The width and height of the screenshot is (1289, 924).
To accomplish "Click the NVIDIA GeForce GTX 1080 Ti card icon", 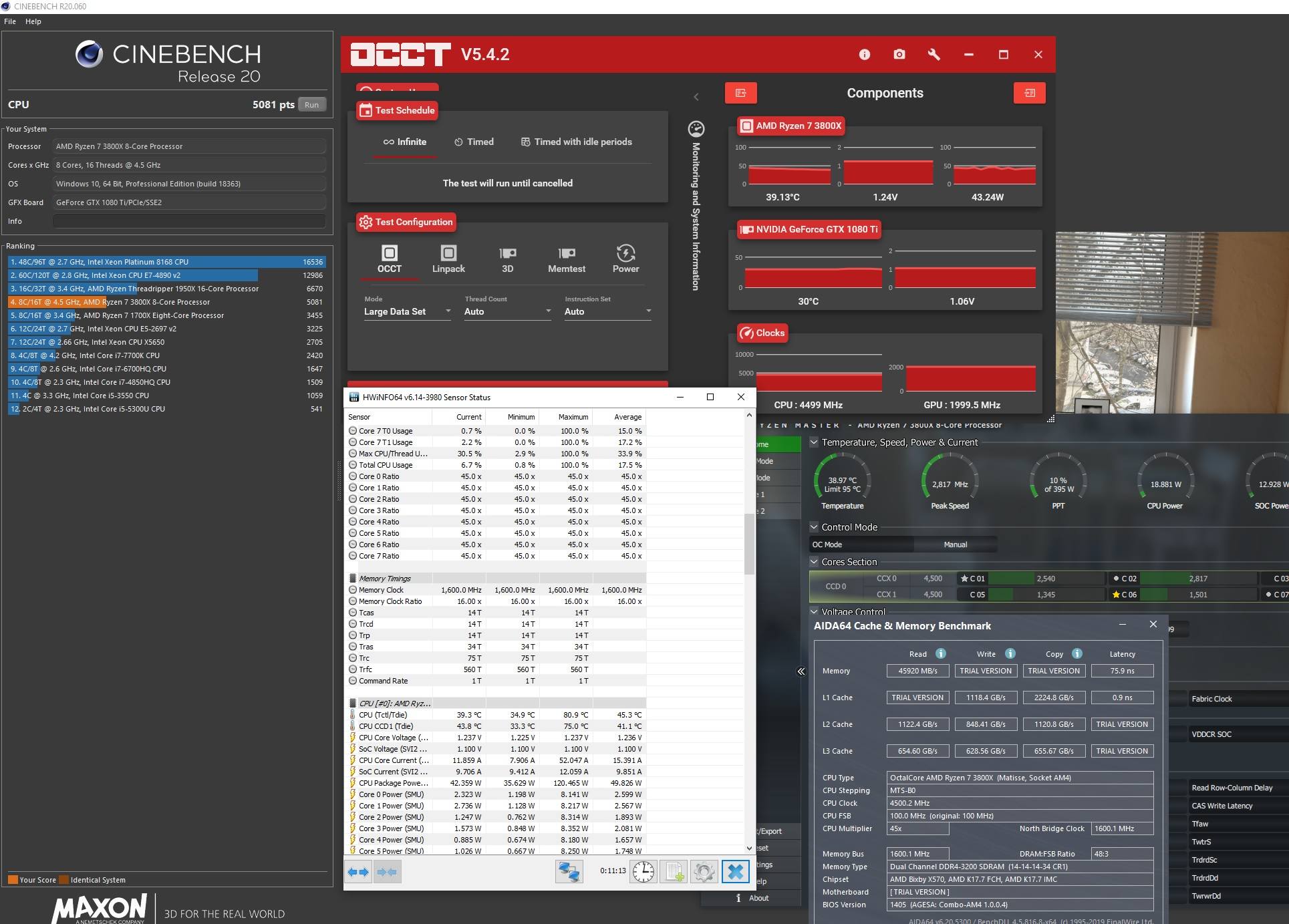I will coord(746,230).
